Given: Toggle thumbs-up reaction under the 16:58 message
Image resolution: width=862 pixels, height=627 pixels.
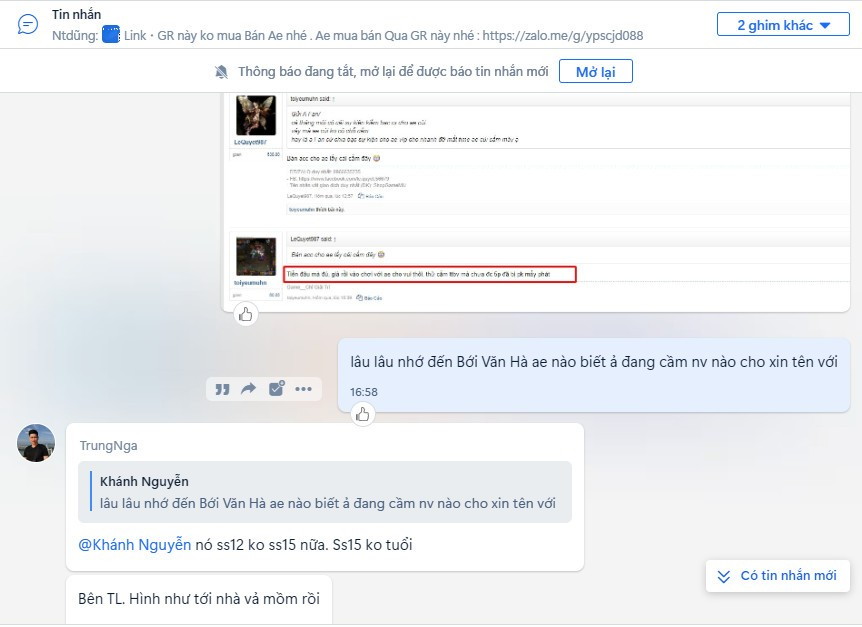Looking at the screenshot, I should tap(363, 414).
